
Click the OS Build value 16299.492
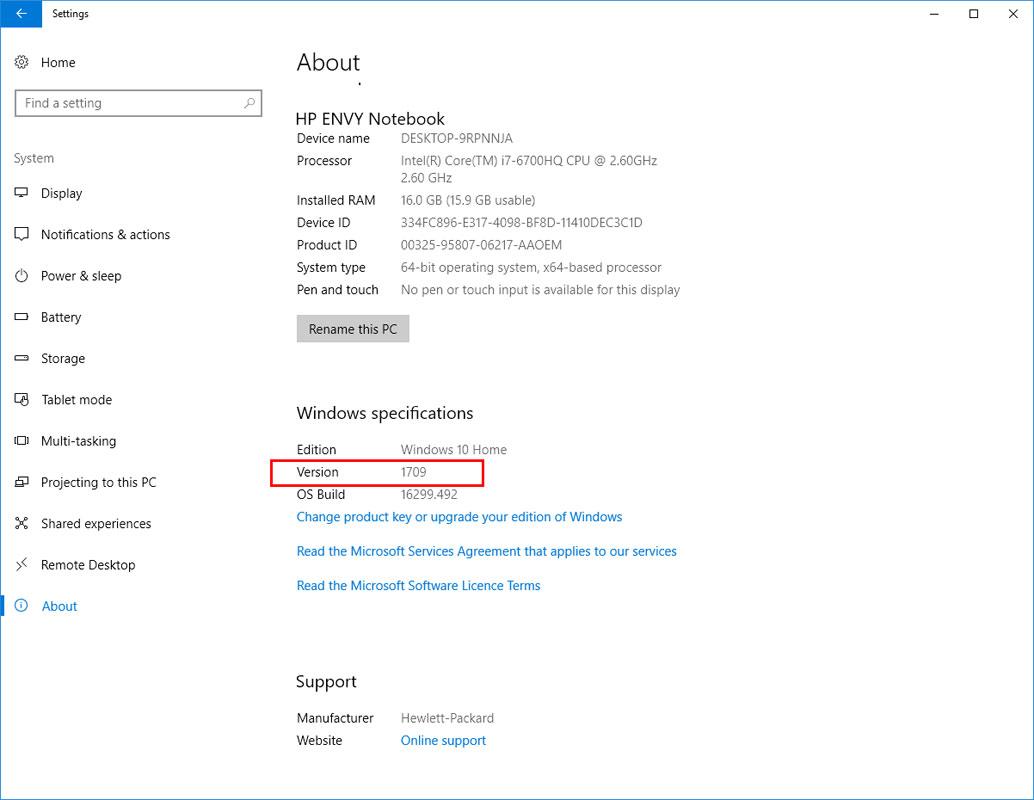[x=429, y=495]
